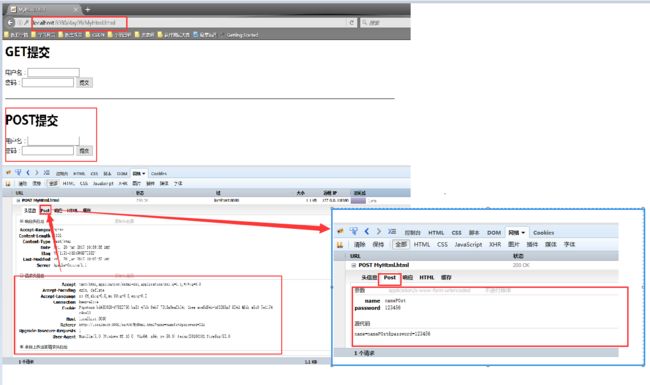Open 响应 sub-tab in enlarged inset

408,278
